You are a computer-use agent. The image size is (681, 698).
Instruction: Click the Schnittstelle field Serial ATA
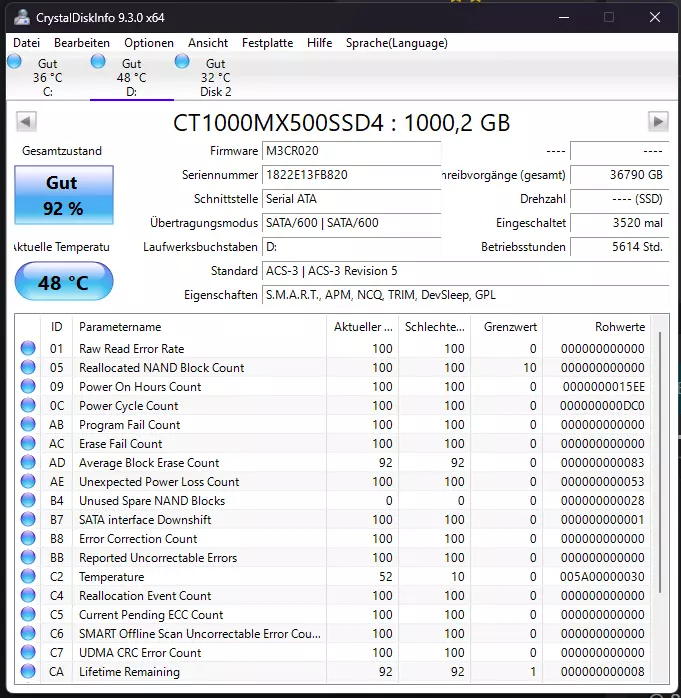coord(352,199)
